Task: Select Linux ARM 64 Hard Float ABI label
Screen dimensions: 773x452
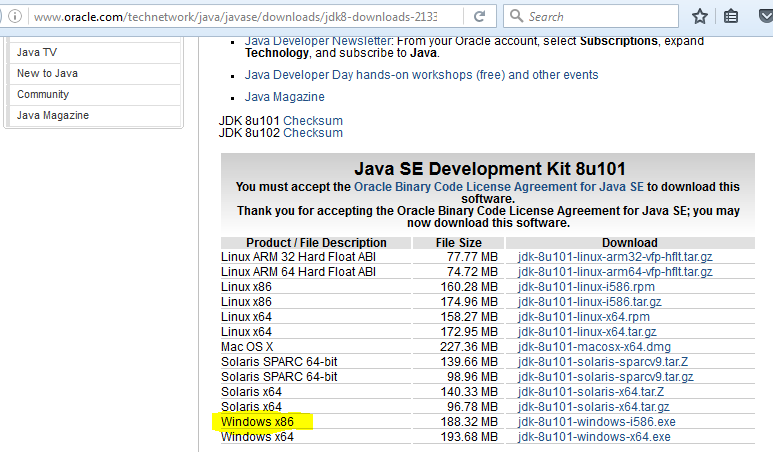Action: [x=298, y=272]
